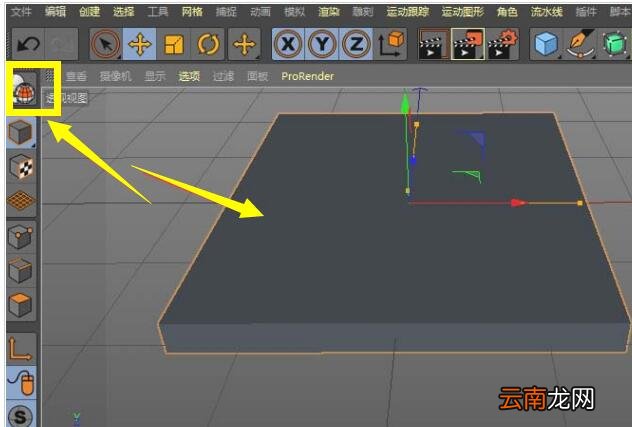Open the 动画 menu
The height and width of the screenshot is (427, 632).
coord(260,12)
